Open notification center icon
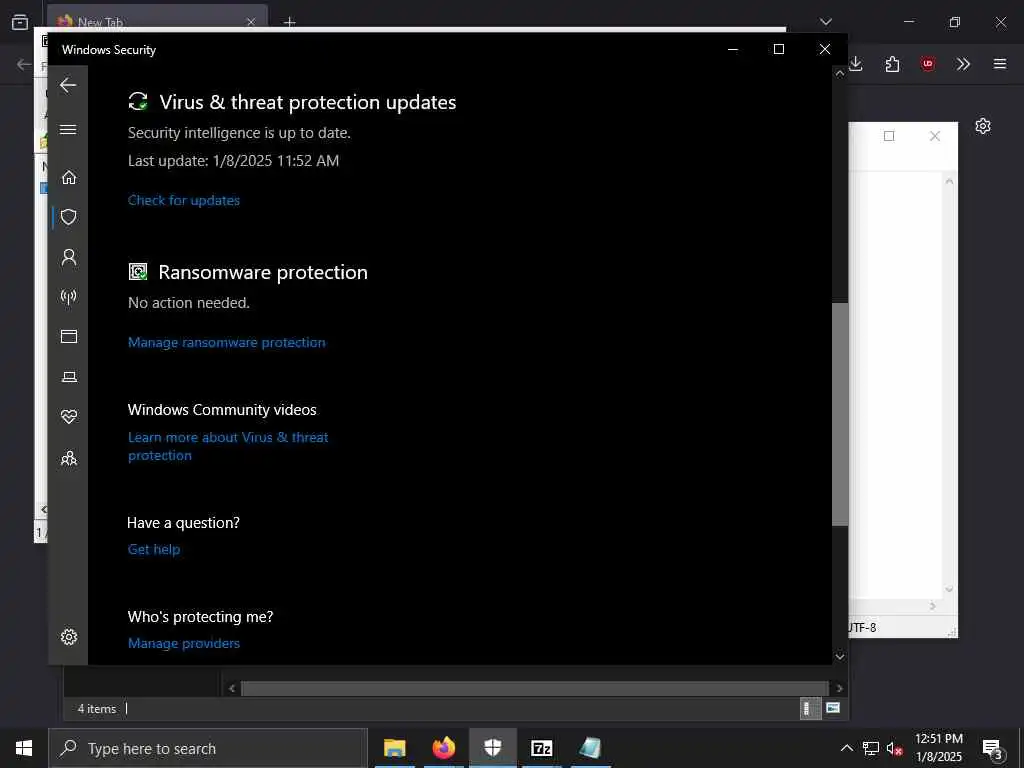This screenshot has height=768, width=1024. (x=992, y=749)
